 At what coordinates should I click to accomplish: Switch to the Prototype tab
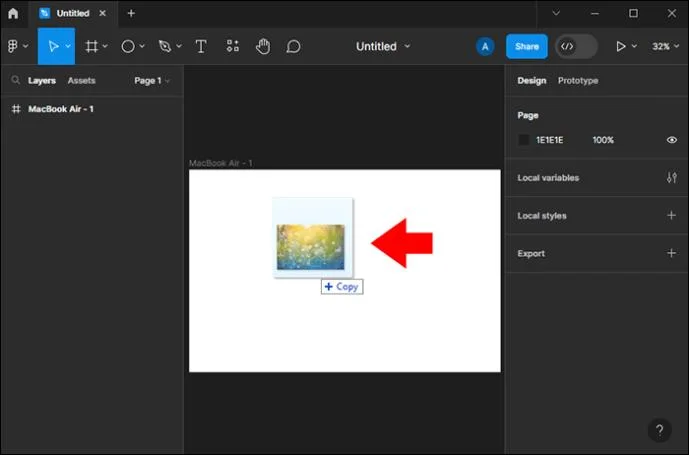(x=577, y=80)
